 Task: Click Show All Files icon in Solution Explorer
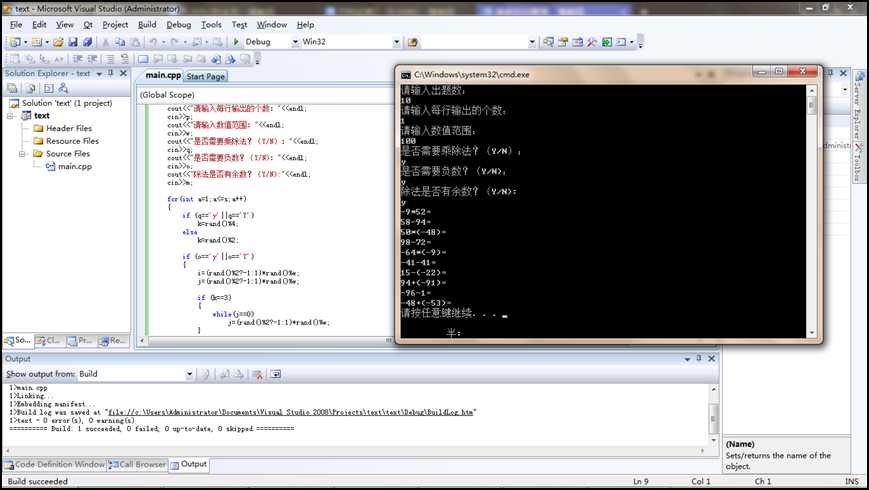(x=30, y=88)
